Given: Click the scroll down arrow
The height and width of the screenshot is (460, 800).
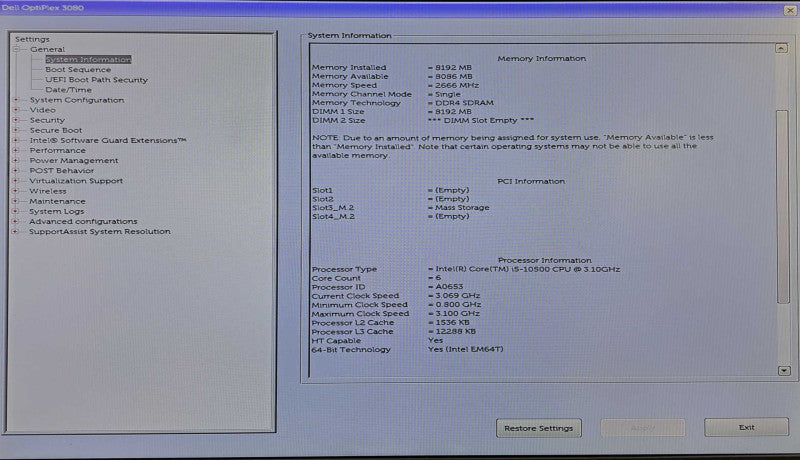Looking at the screenshot, I should click(784, 371).
